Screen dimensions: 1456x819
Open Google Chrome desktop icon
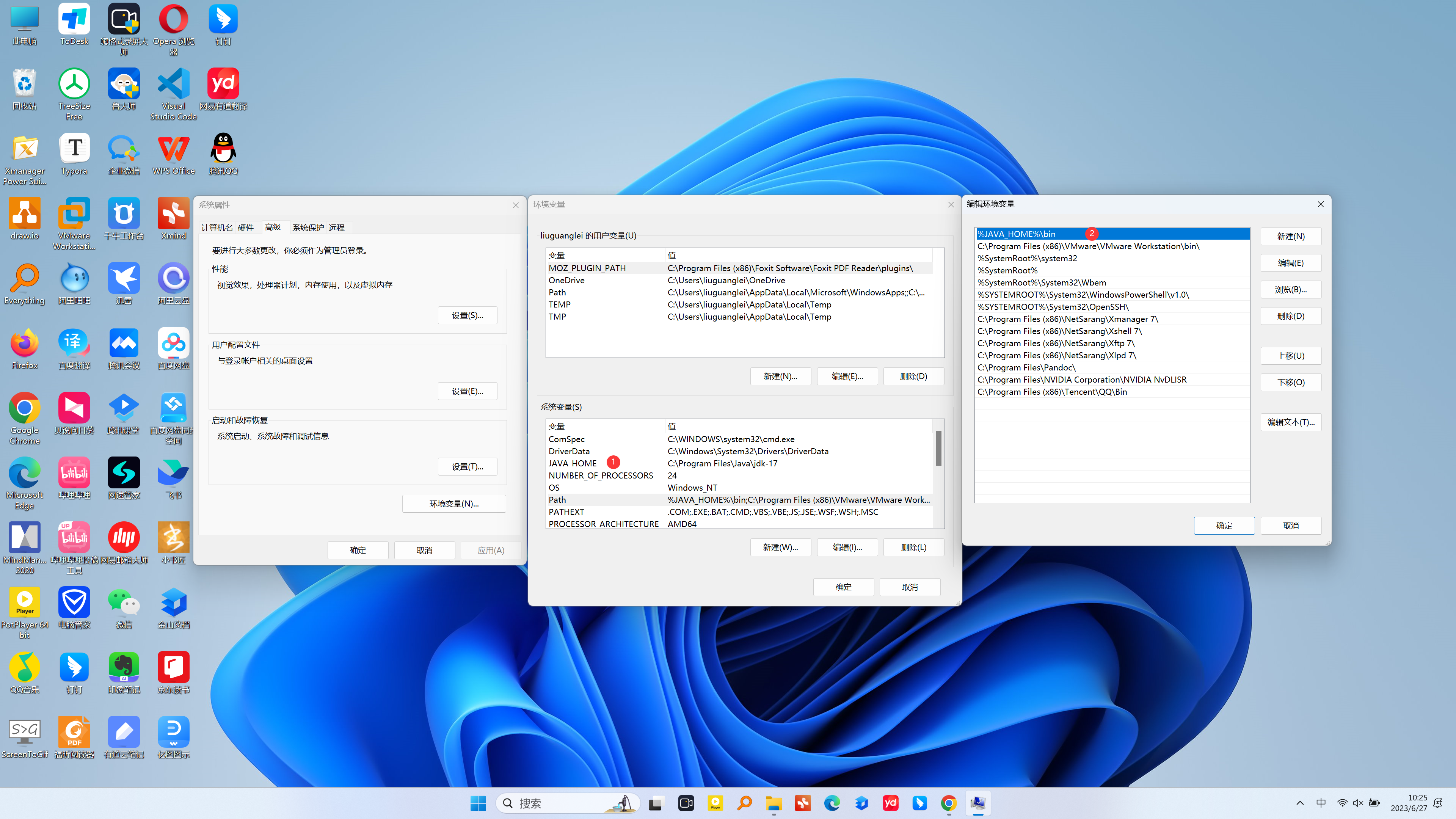click(x=24, y=419)
